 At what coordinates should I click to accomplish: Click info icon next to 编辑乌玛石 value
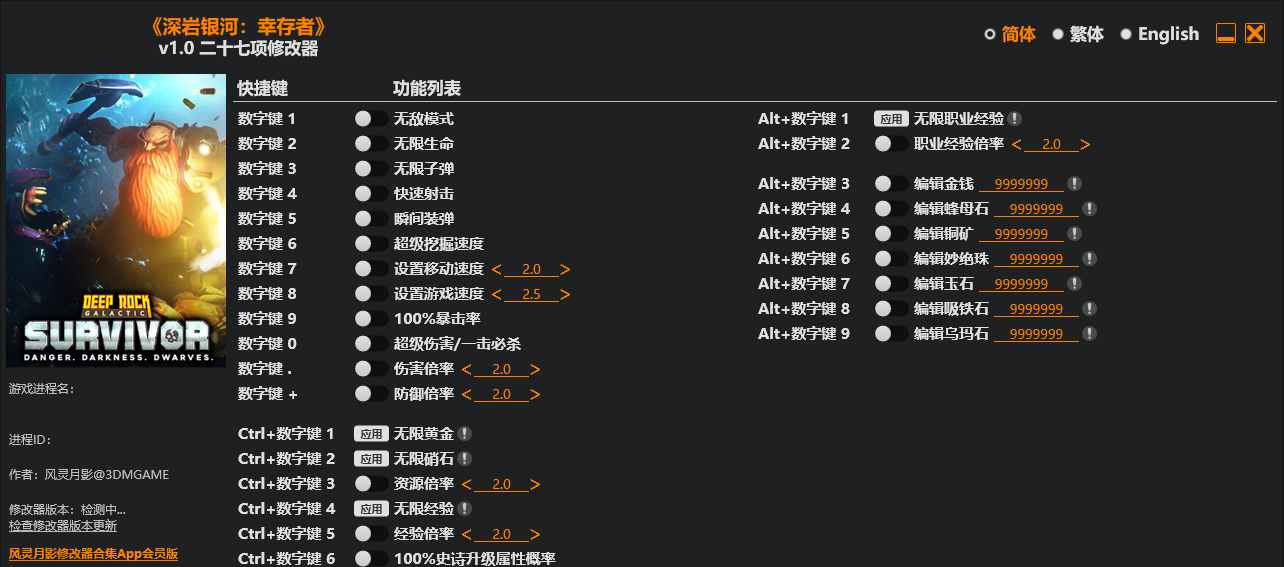[1089, 334]
